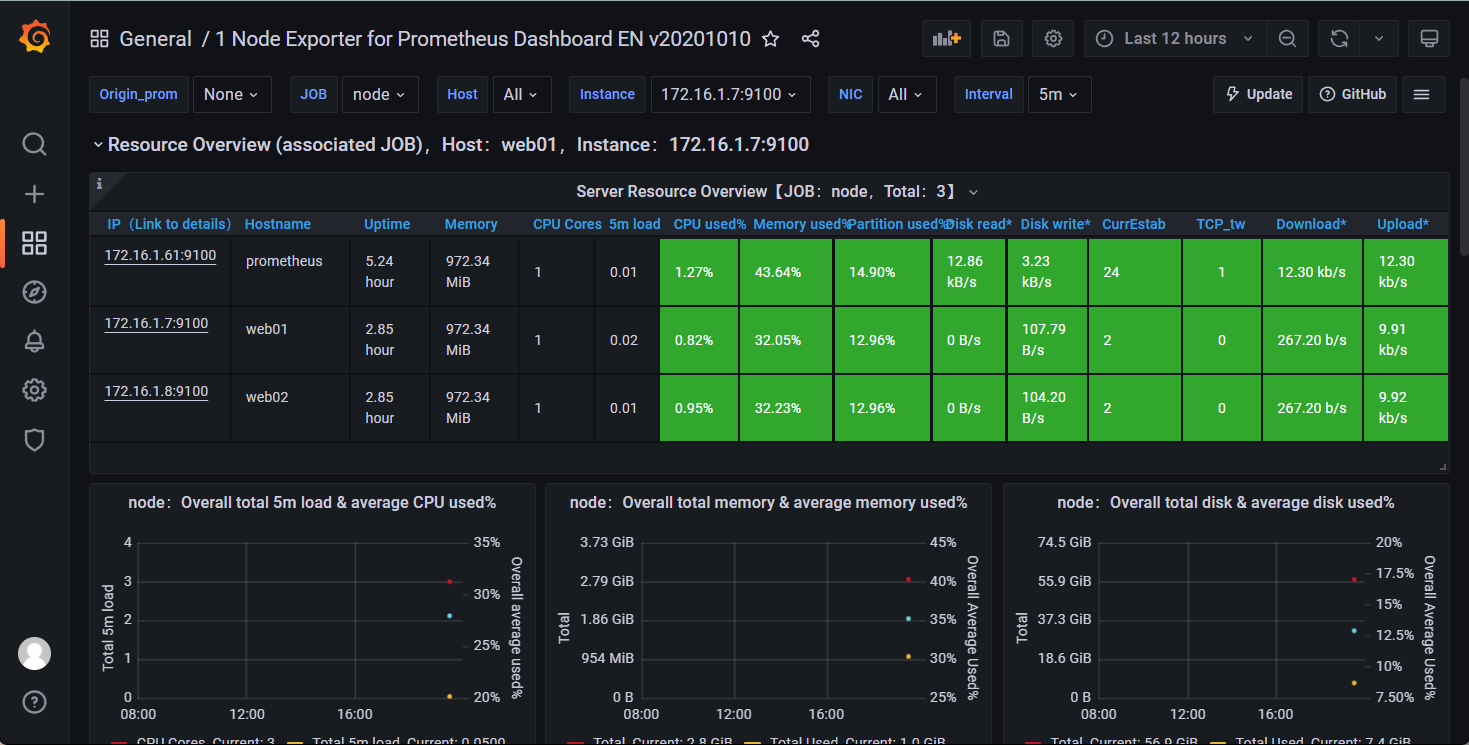Viewport: 1469px width, 745px height.
Task: Open the hamburger dashboard links menu
Action: (1422, 94)
